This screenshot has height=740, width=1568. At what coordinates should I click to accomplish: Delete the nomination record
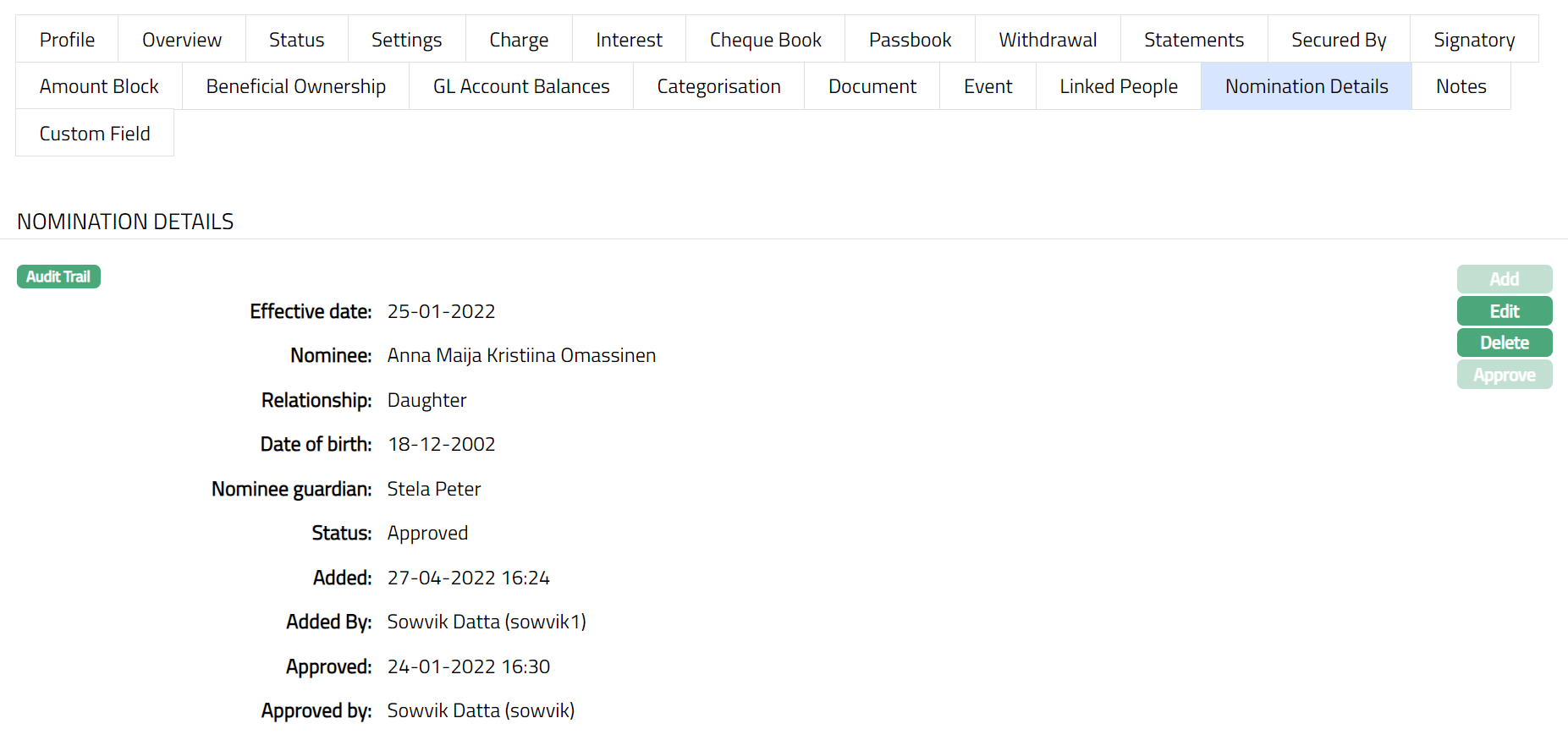point(1504,343)
